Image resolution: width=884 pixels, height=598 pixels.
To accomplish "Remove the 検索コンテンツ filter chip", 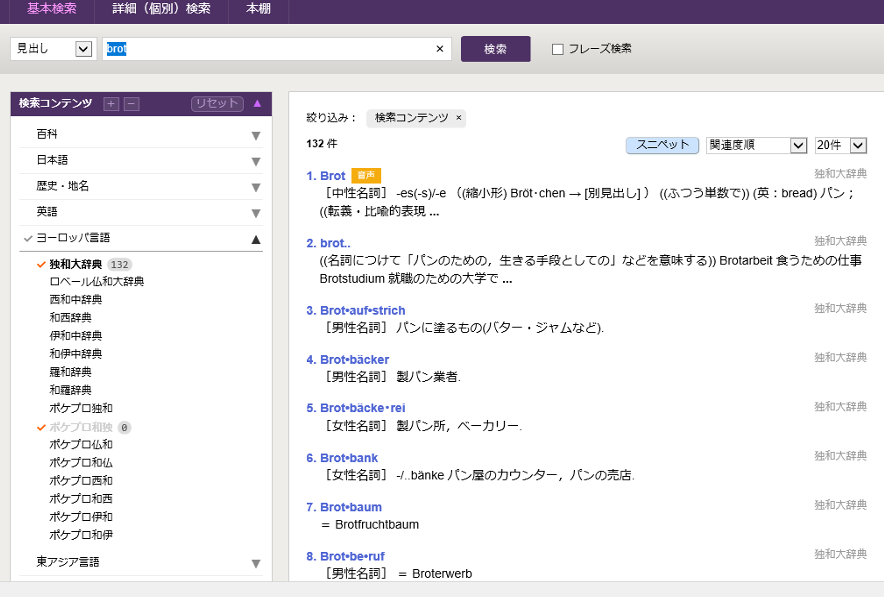I will 459,118.
